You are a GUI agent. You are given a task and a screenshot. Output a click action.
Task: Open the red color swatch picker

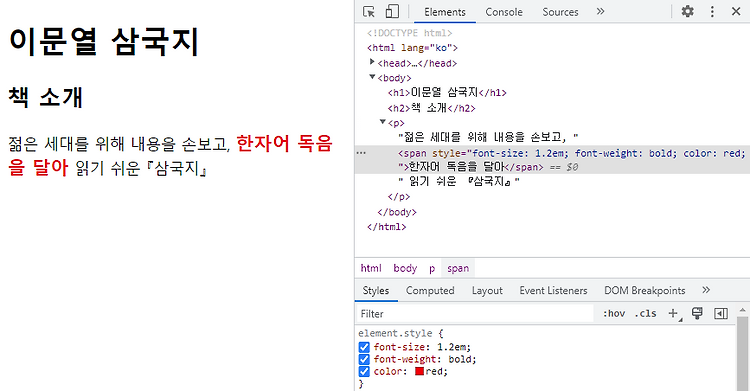(419, 371)
